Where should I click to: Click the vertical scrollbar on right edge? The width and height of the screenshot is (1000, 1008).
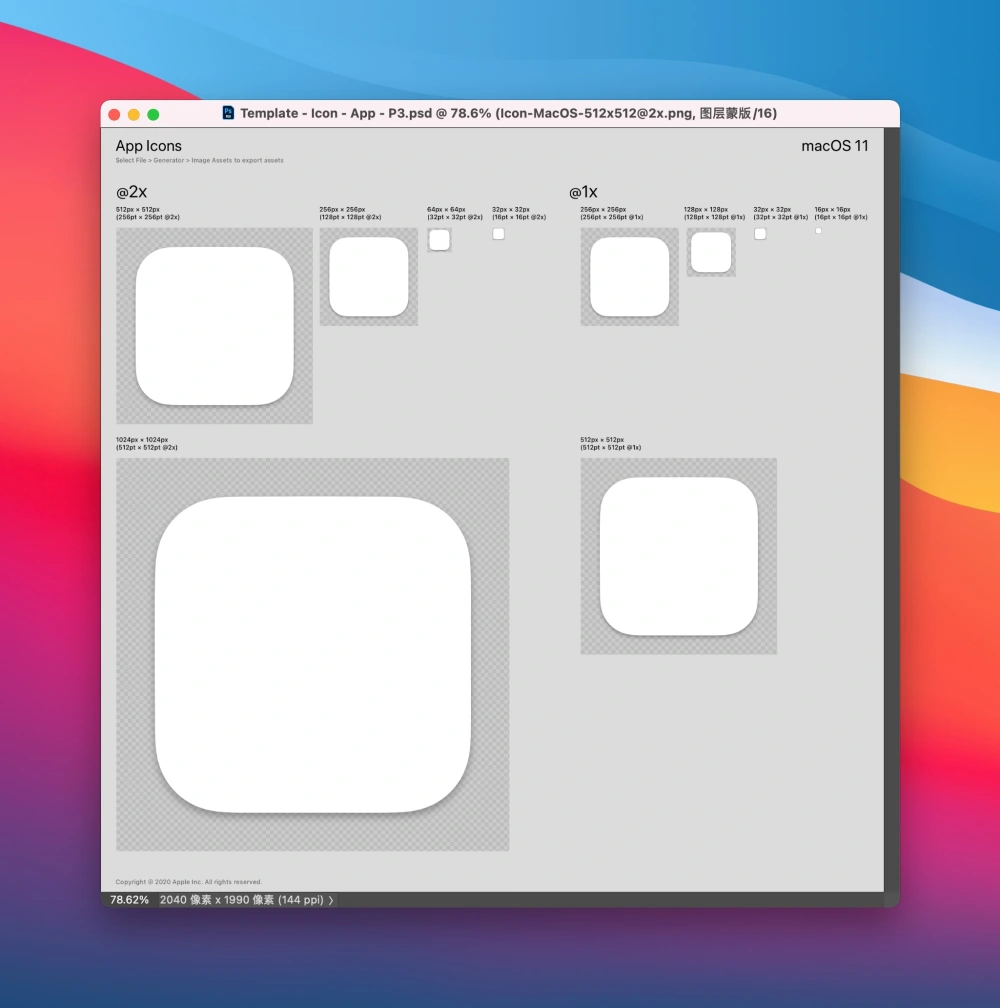point(891,509)
